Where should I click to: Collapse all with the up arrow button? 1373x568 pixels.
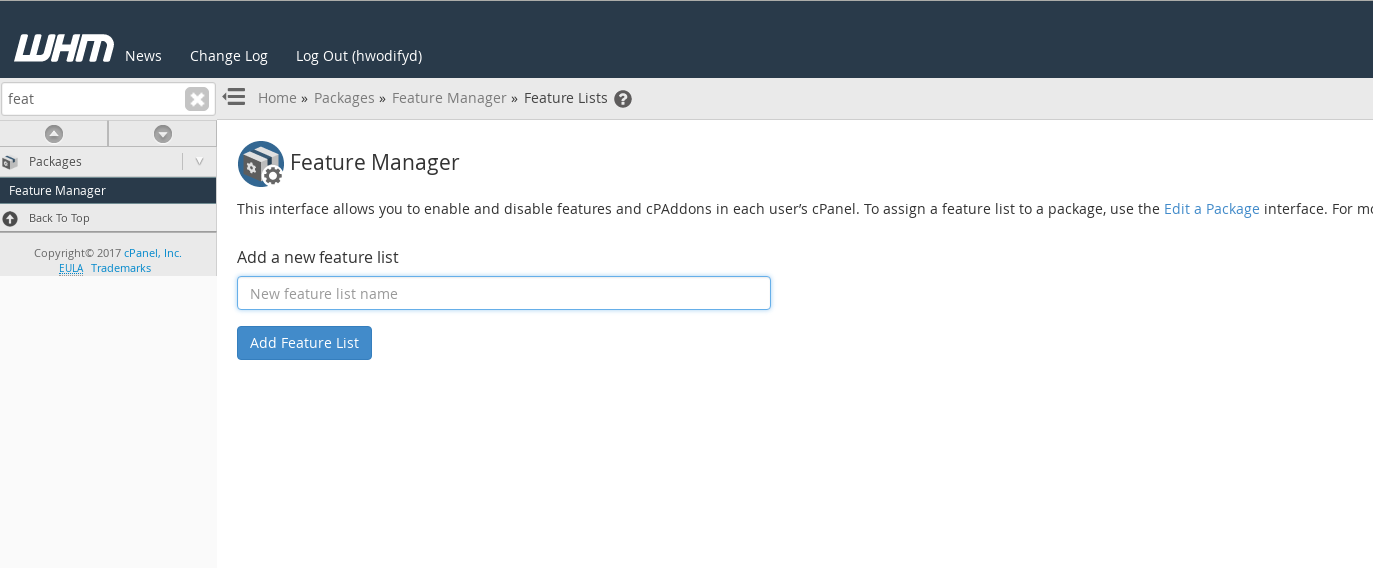[54, 133]
